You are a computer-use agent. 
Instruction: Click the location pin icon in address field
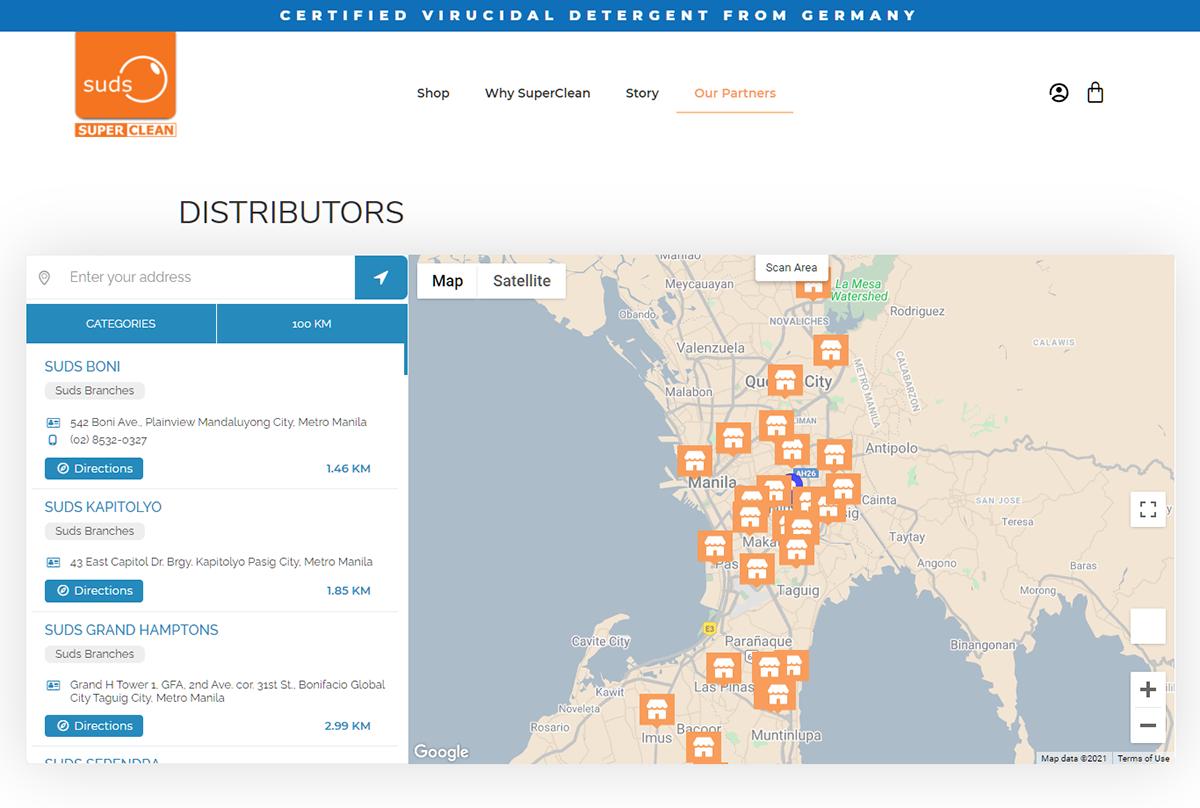click(44, 278)
